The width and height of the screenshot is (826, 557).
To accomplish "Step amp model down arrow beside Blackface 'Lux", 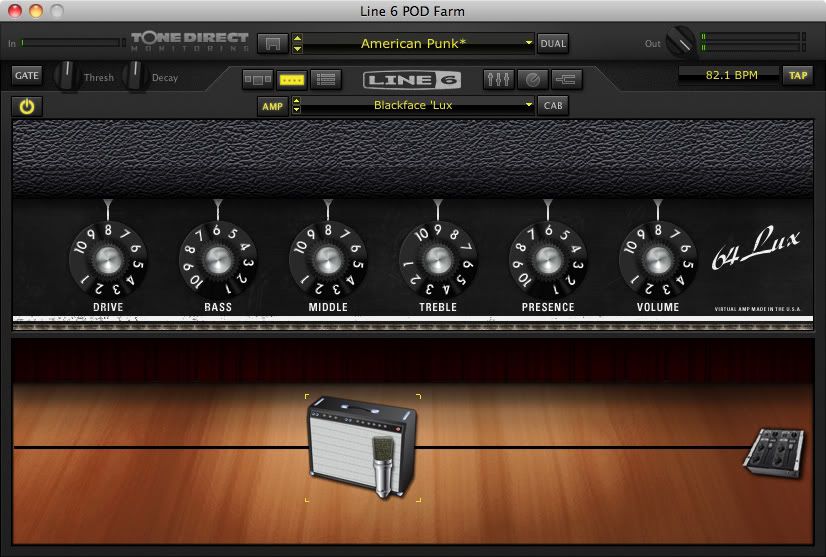I will point(297,110).
